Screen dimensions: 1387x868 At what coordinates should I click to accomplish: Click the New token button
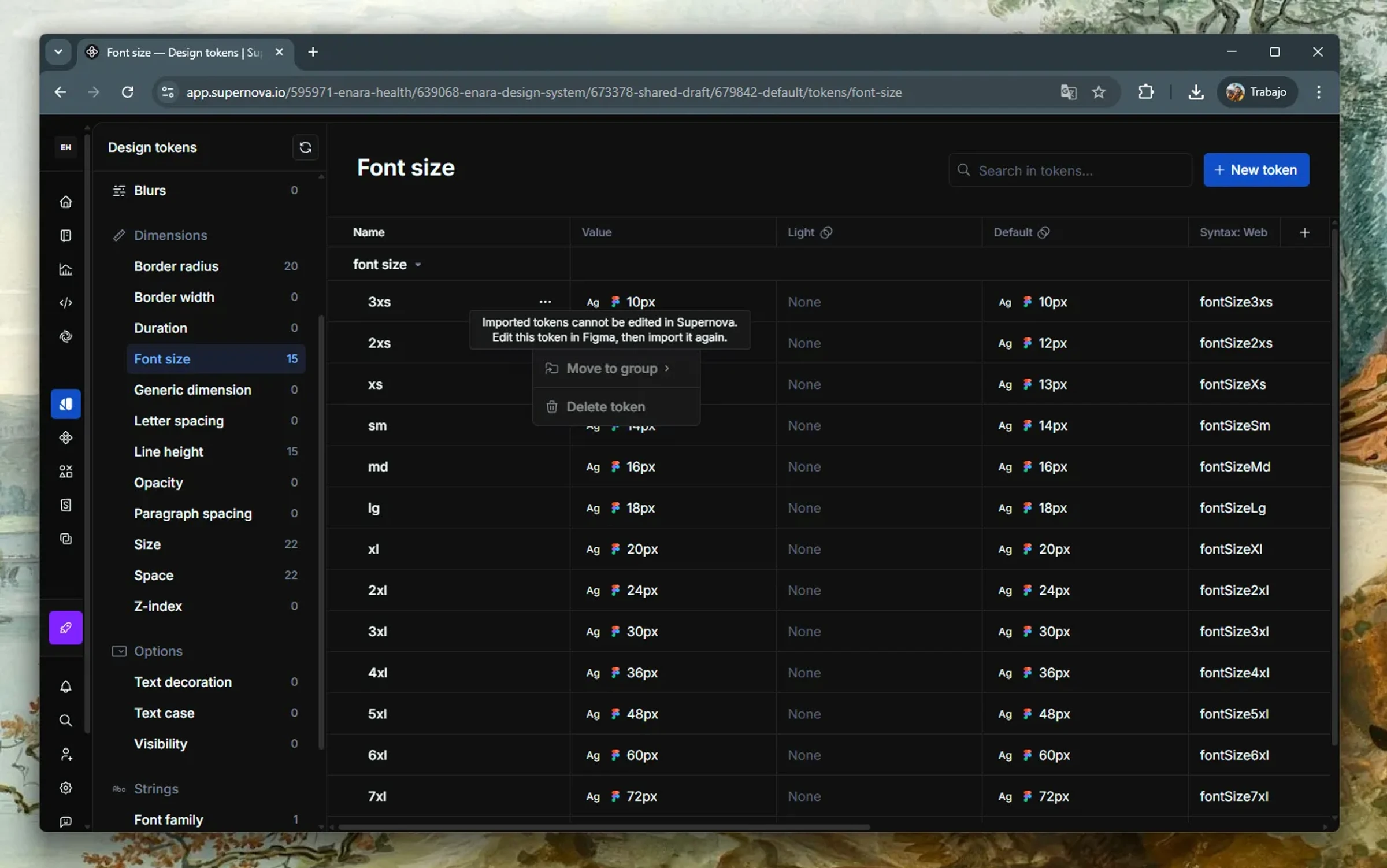pyautogui.click(x=1256, y=170)
